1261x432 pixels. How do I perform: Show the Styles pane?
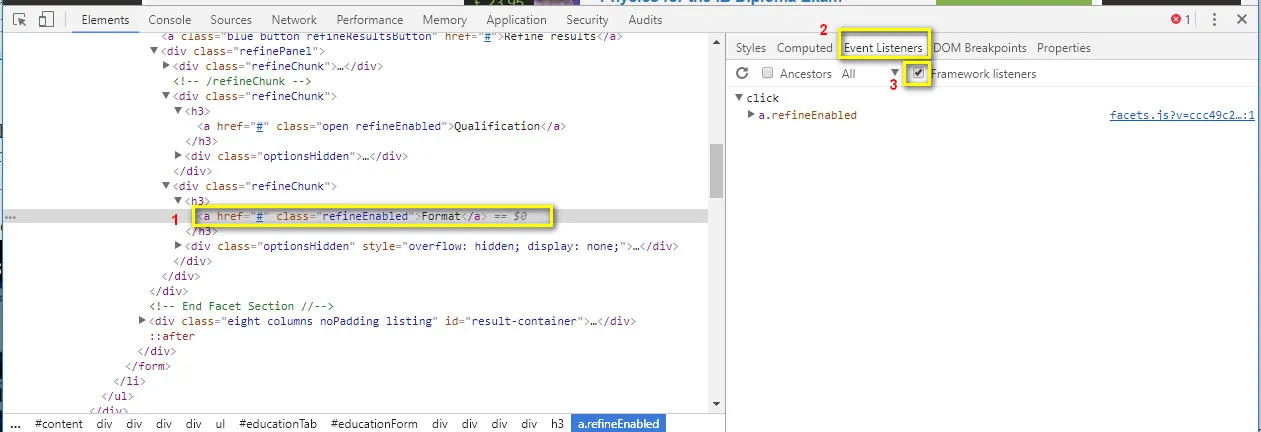(751, 48)
